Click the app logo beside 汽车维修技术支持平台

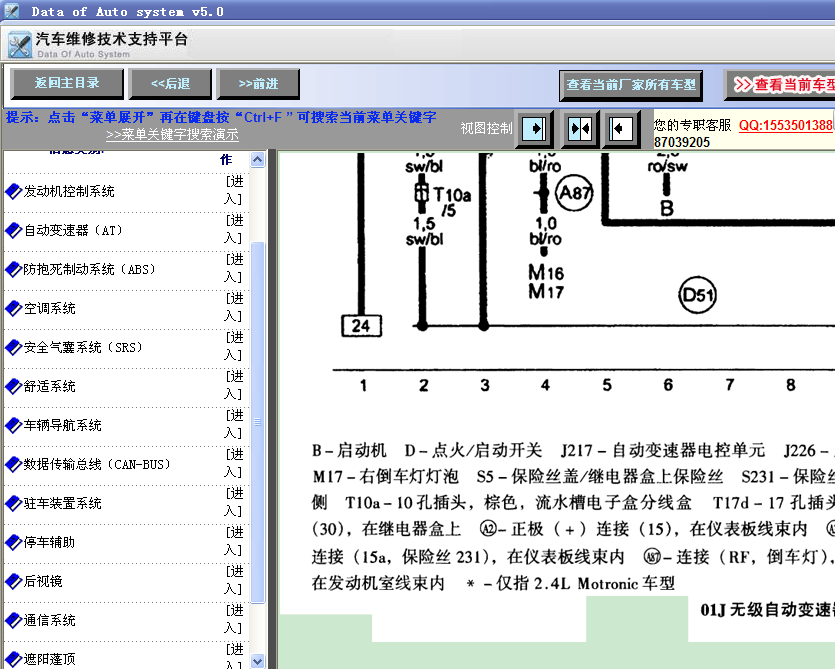[x=20, y=45]
